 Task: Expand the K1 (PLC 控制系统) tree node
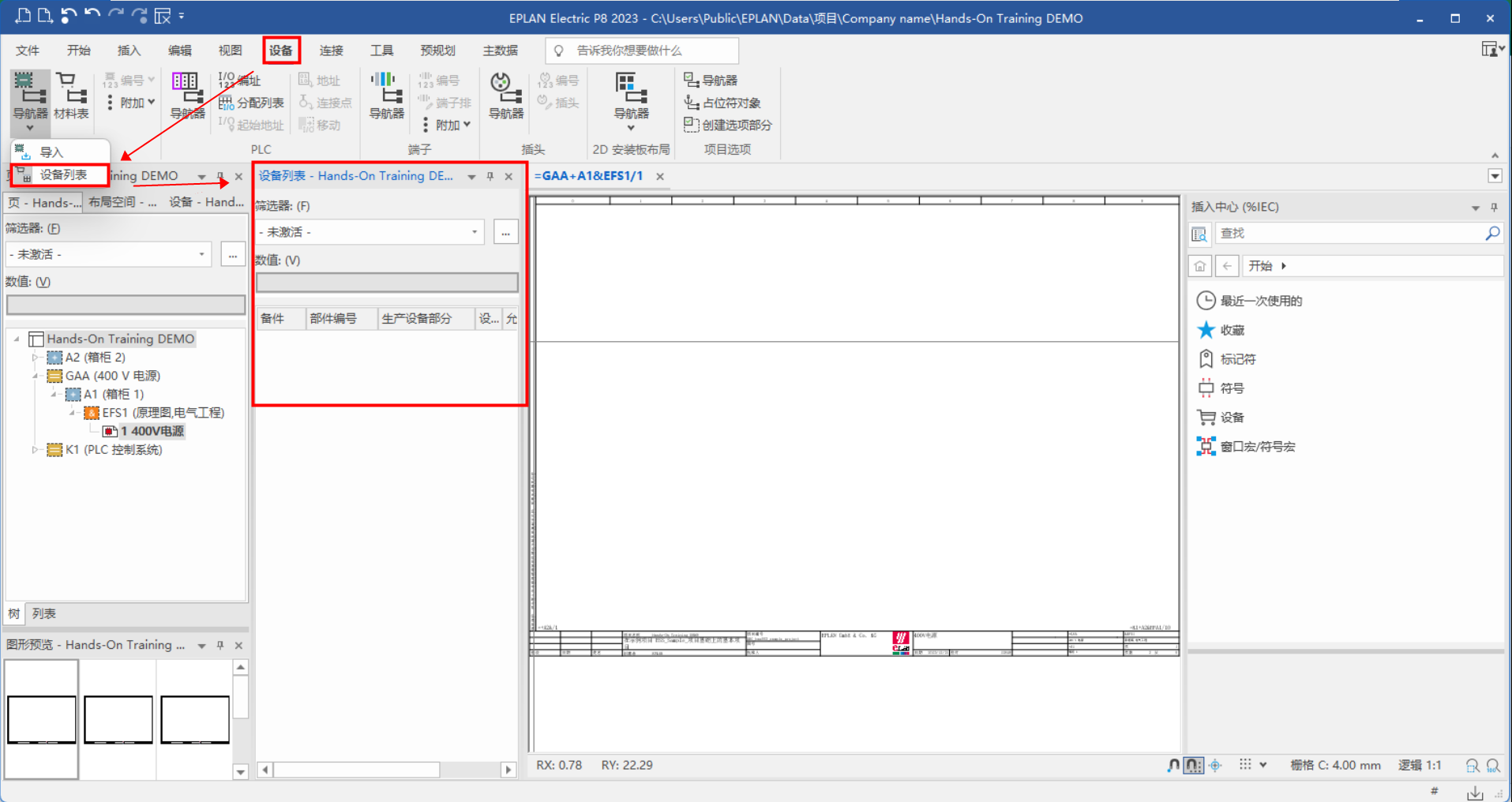click(x=35, y=450)
